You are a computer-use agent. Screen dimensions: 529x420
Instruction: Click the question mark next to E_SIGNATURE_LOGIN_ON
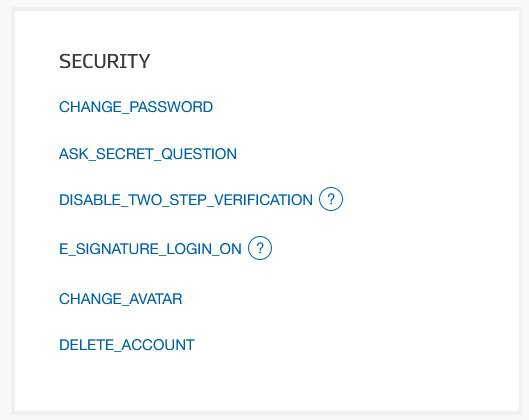(260, 248)
